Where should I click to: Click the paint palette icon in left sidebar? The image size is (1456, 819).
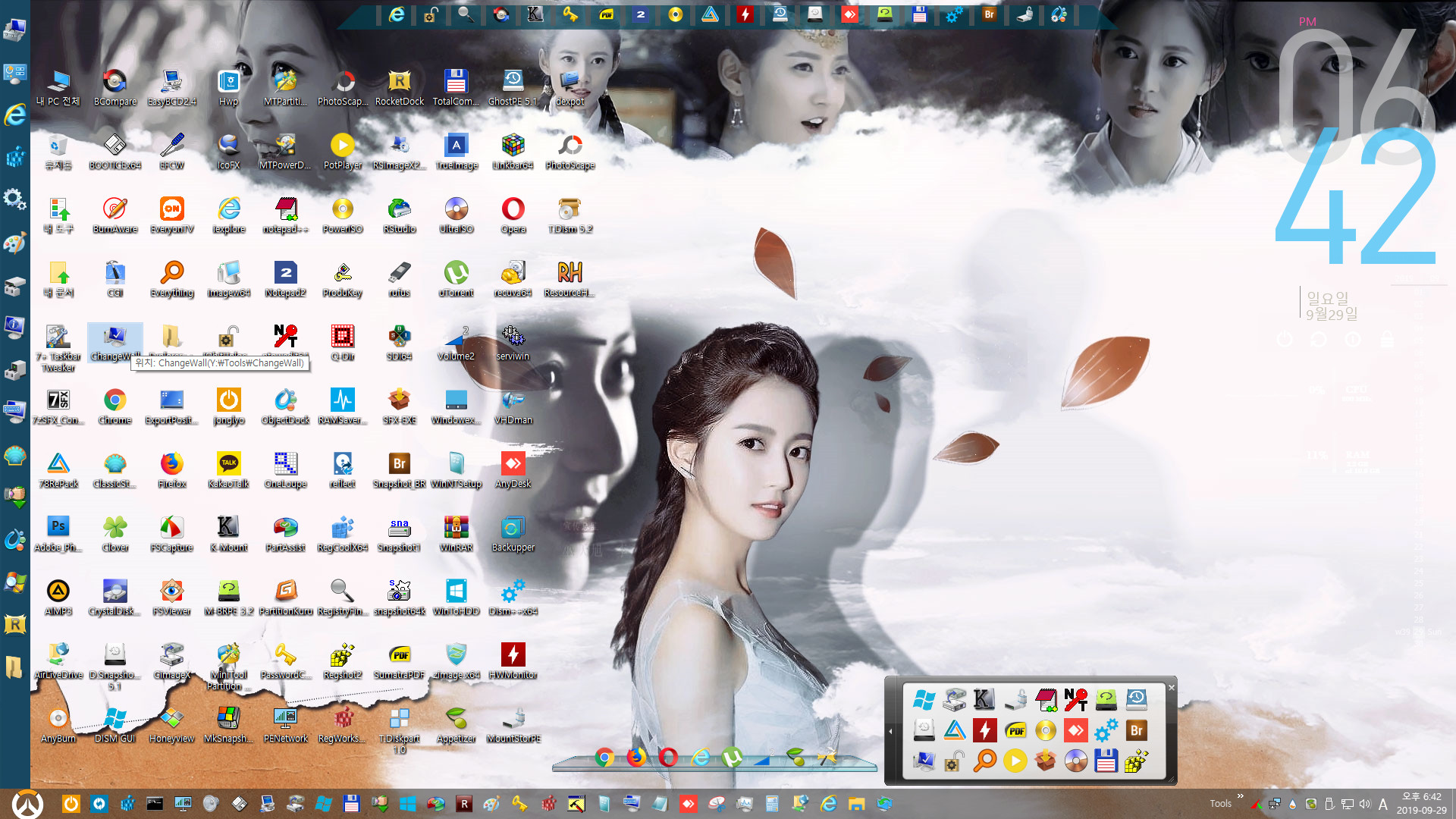[14, 243]
